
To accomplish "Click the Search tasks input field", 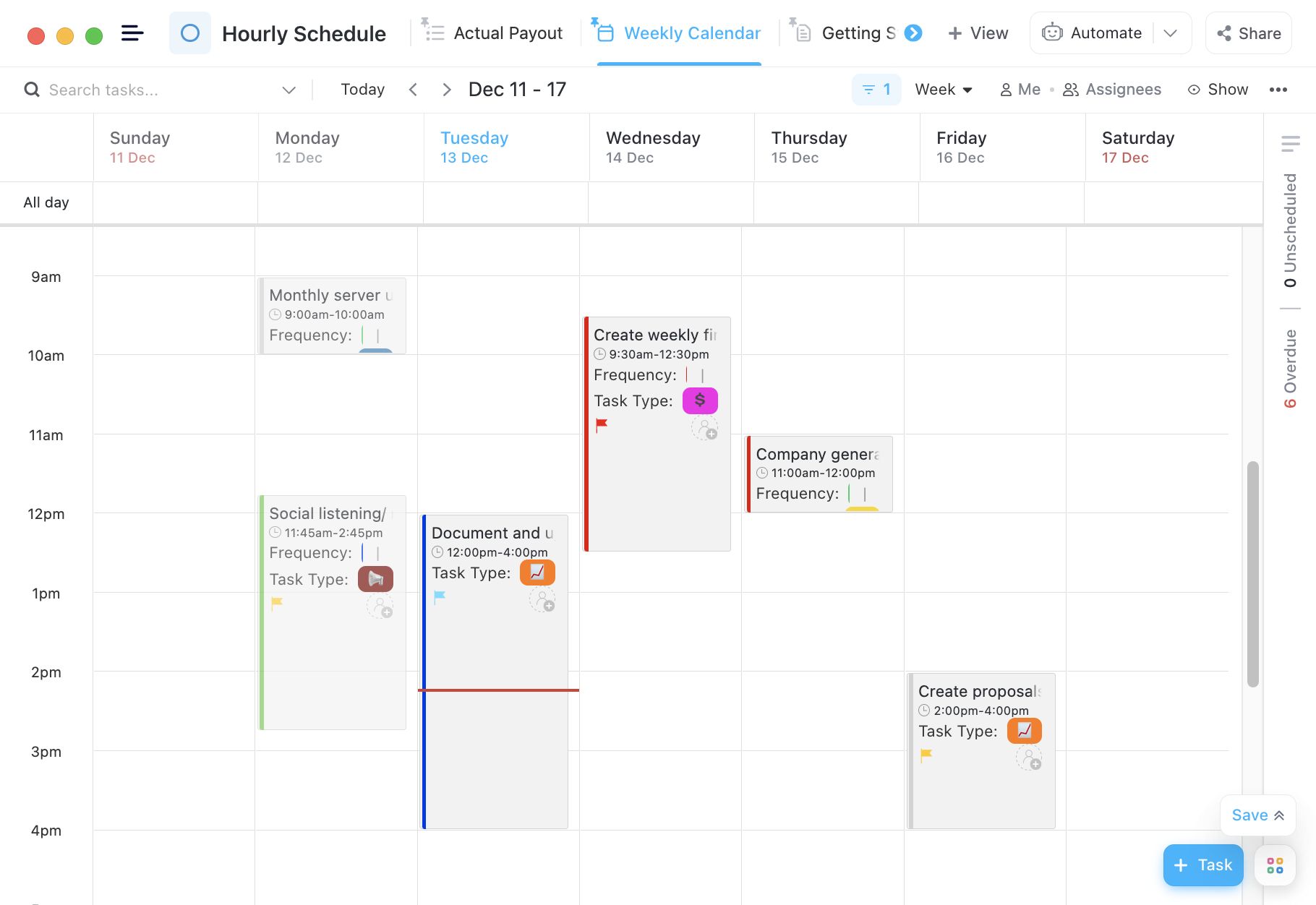I will point(159,90).
